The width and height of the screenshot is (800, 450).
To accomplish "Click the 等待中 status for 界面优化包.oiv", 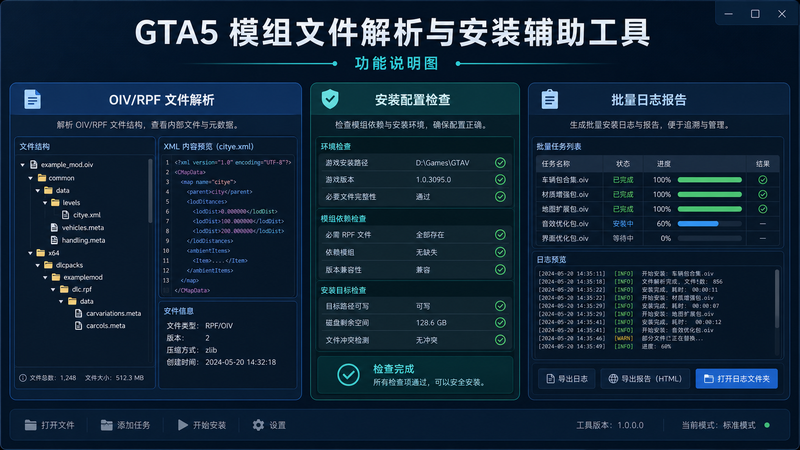I will pos(623,238).
